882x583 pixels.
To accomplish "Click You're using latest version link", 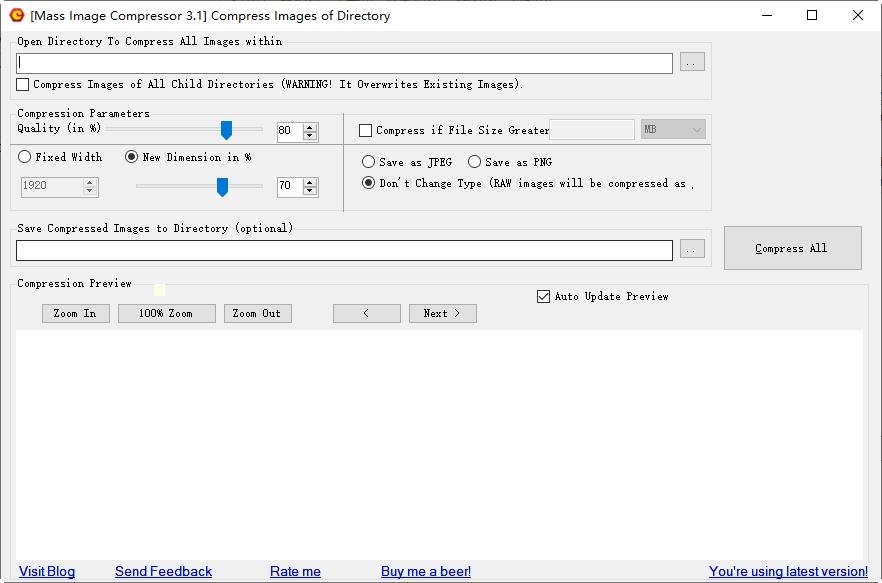I will click(788, 572).
